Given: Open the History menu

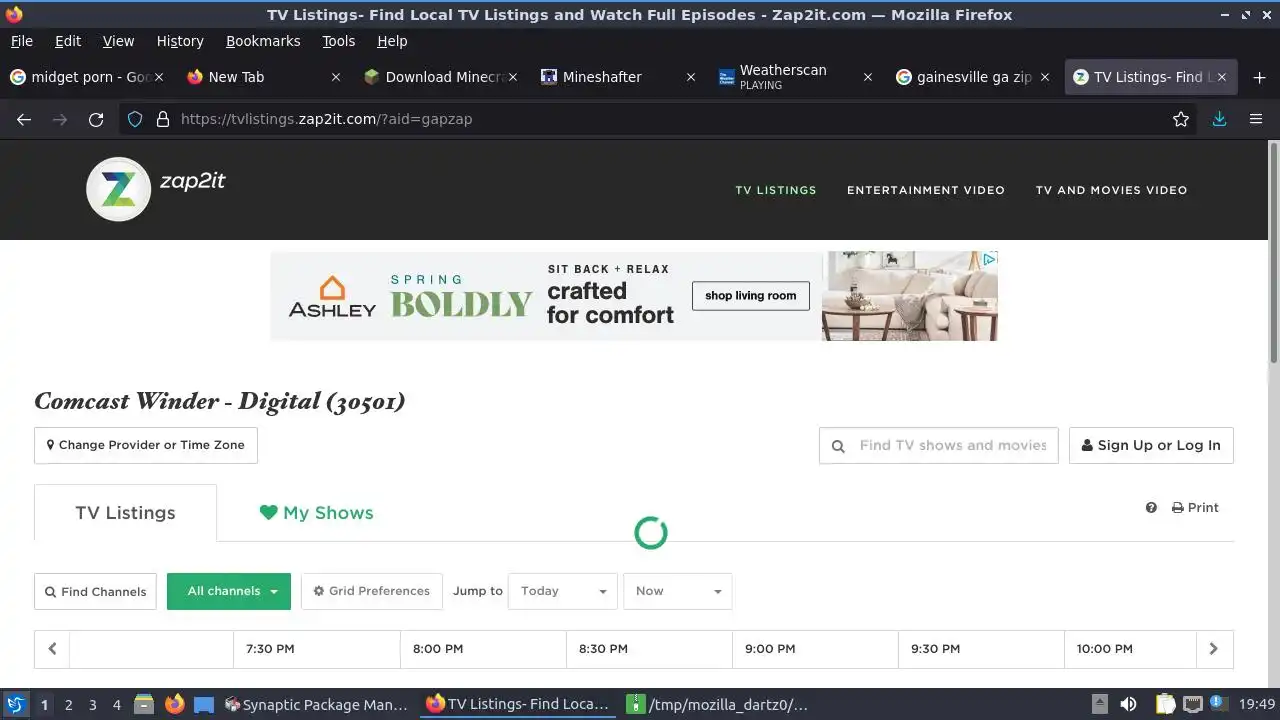Looking at the screenshot, I should coord(180,41).
